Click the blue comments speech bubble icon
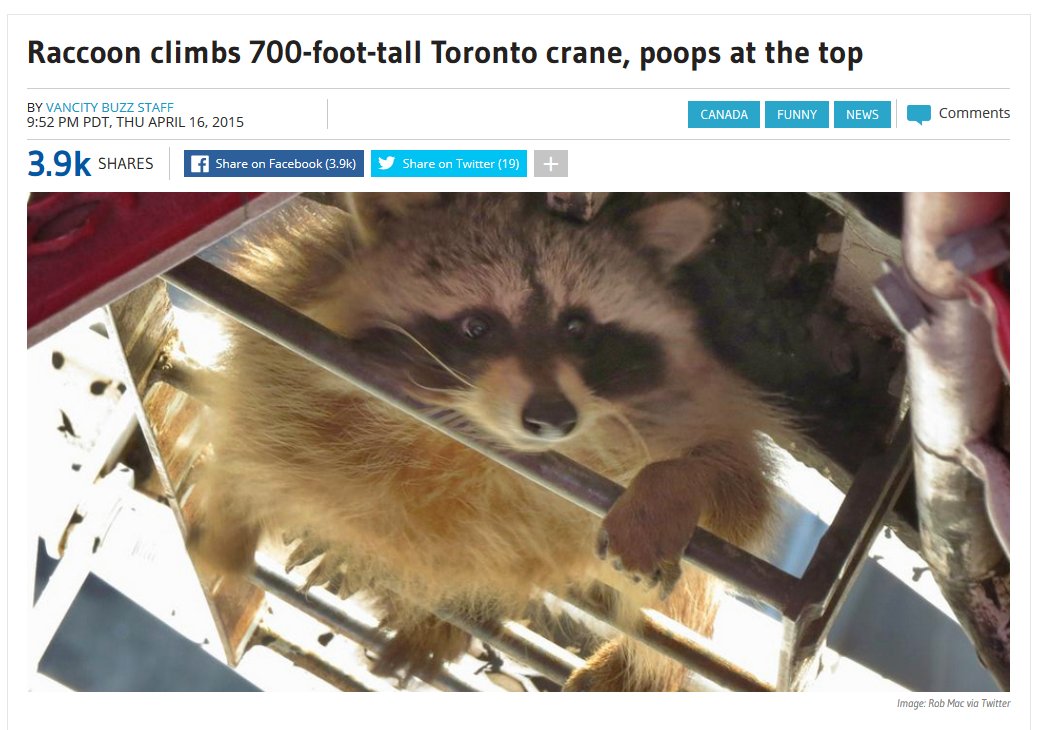The width and height of the screenshot is (1037, 730). point(919,114)
